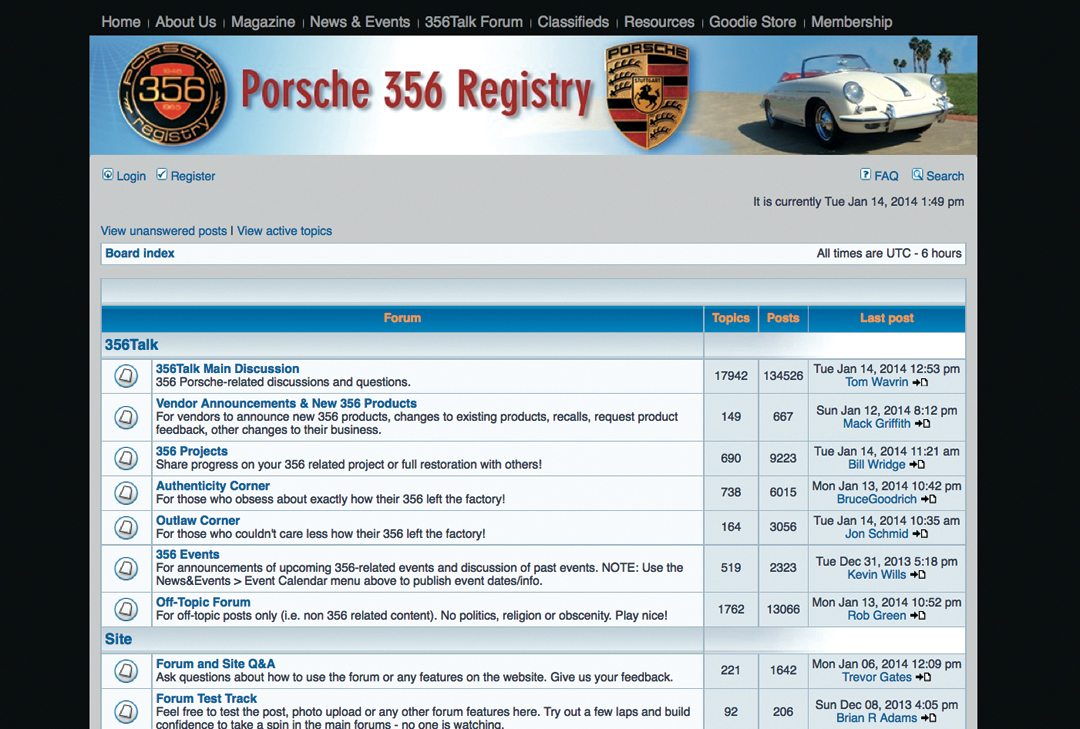Viewport: 1080px width, 729px height.
Task: View latest post icon beside Bill Wridge
Action: click(917, 465)
